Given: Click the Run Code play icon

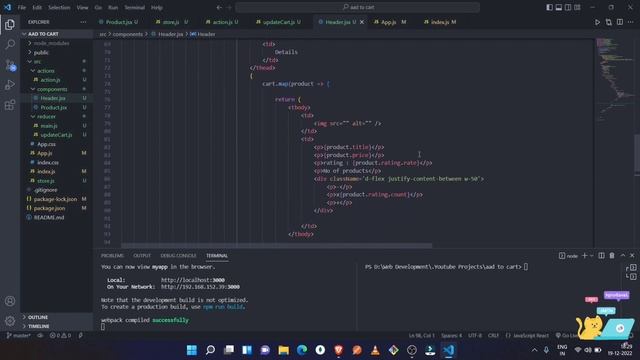Looking at the screenshot, I should tap(597, 22).
